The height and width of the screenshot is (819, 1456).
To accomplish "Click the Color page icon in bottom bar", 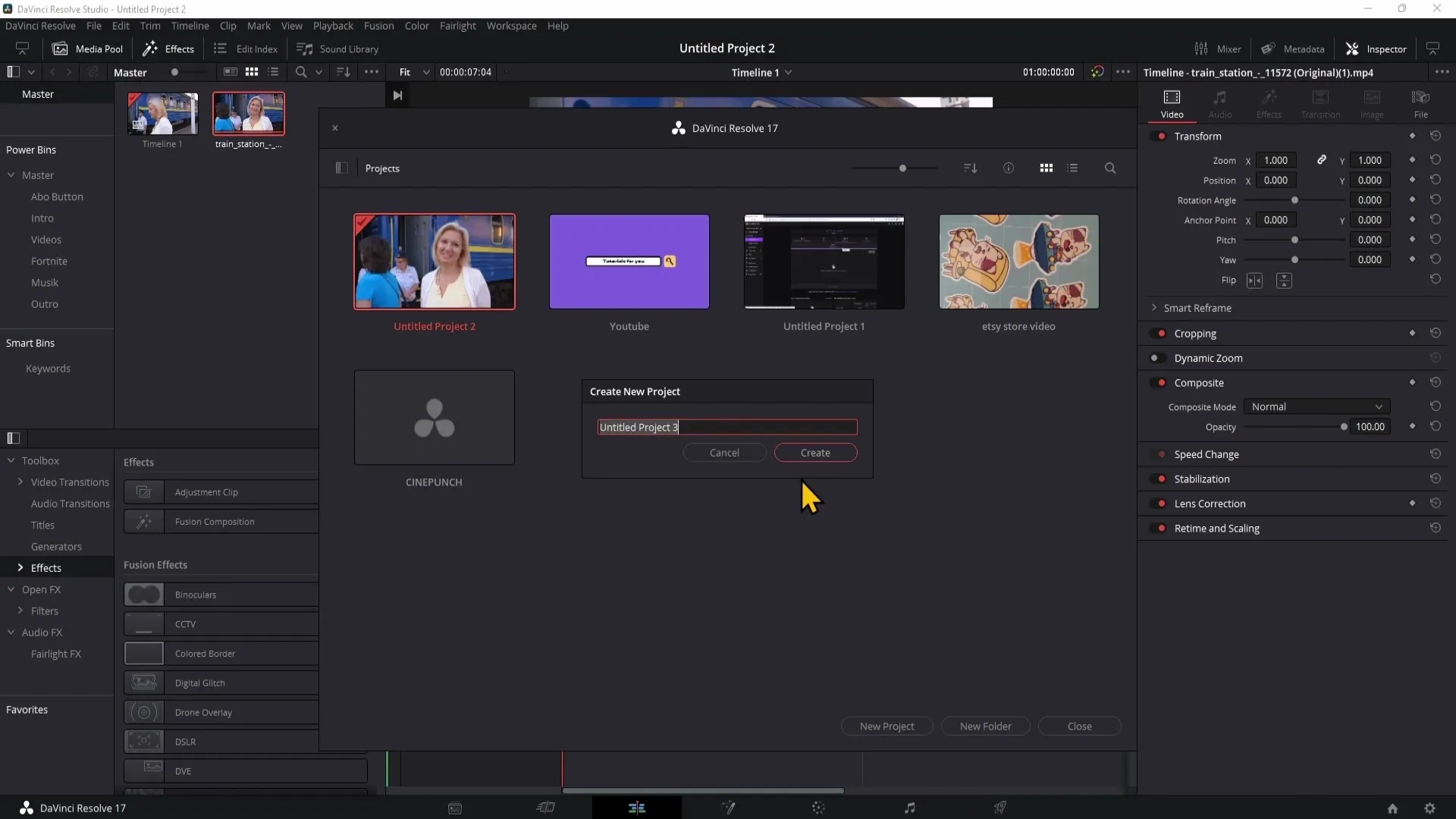I will [x=819, y=807].
